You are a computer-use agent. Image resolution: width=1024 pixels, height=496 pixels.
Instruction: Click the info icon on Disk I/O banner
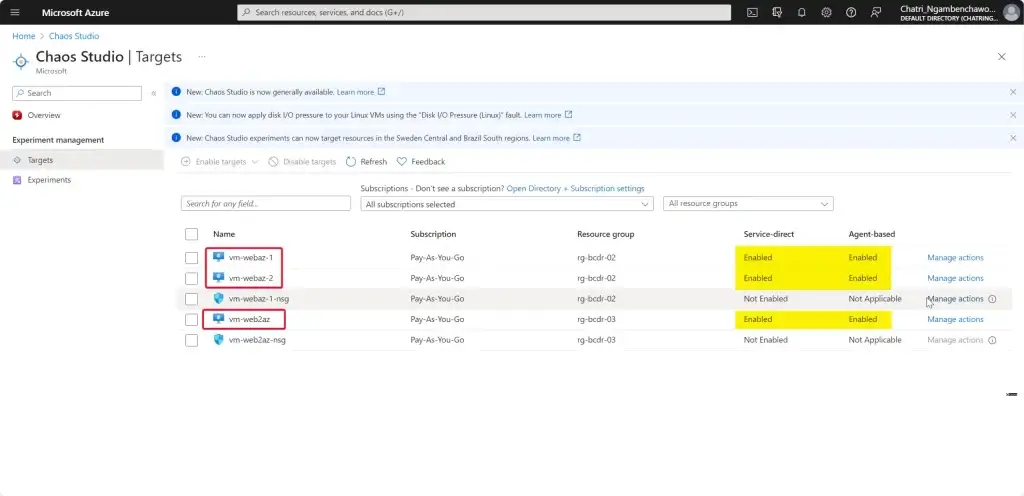coord(176,115)
